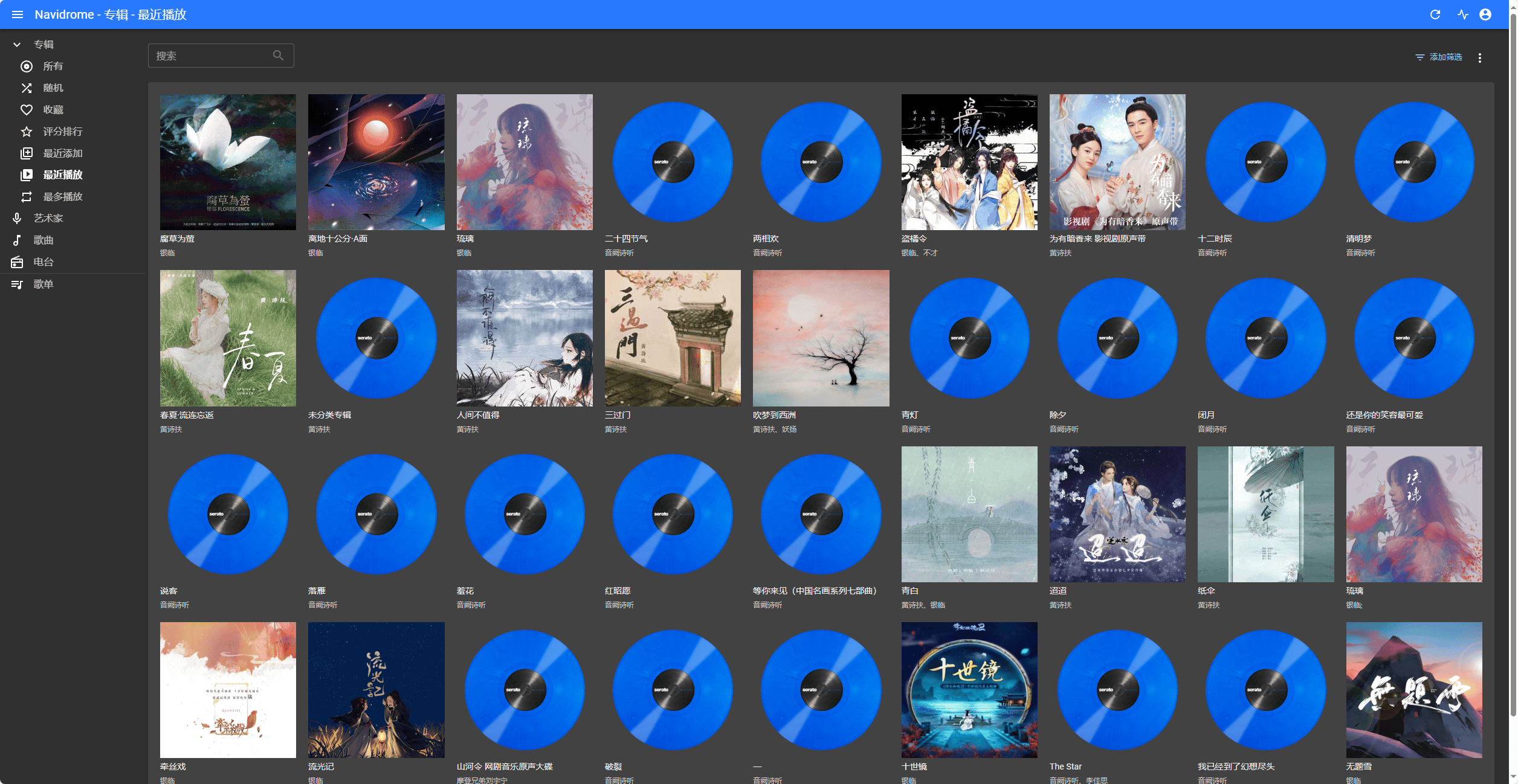
Task: Click the 十二时辰 album title
Action: coord(1215,239)
